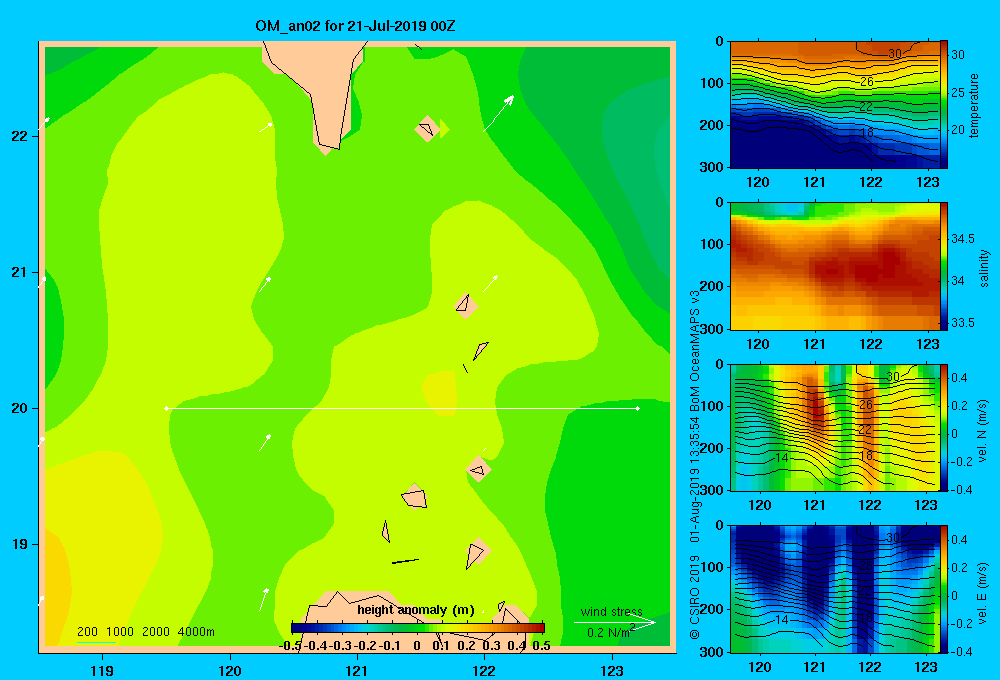1000x680 pixels.
Task: Click the title 'OM_an02 for 21-Jul-2019 00Z'
Action: pos(355,26)
